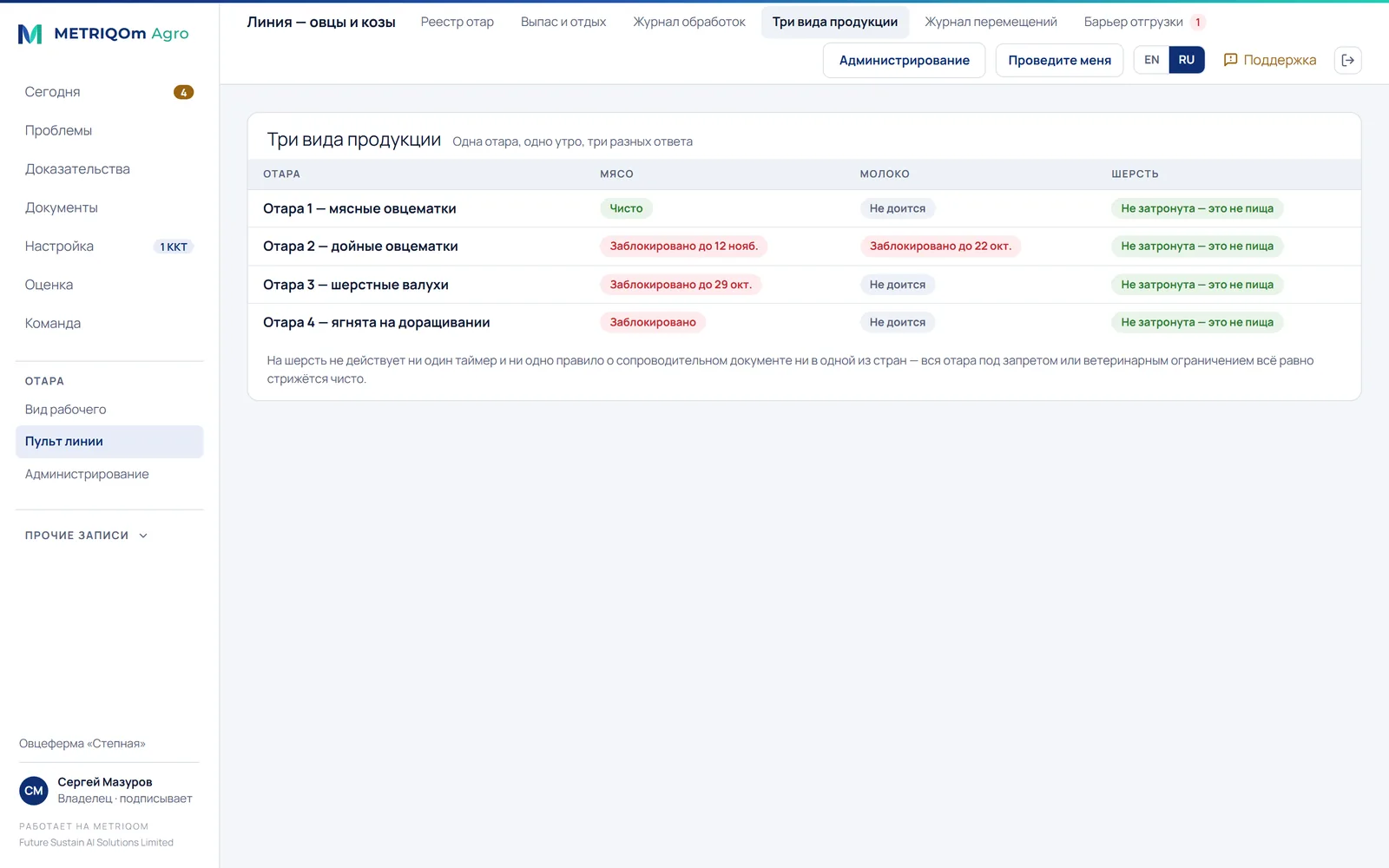
Task: Open the Журнал перемещений tab
Action: 991,22
